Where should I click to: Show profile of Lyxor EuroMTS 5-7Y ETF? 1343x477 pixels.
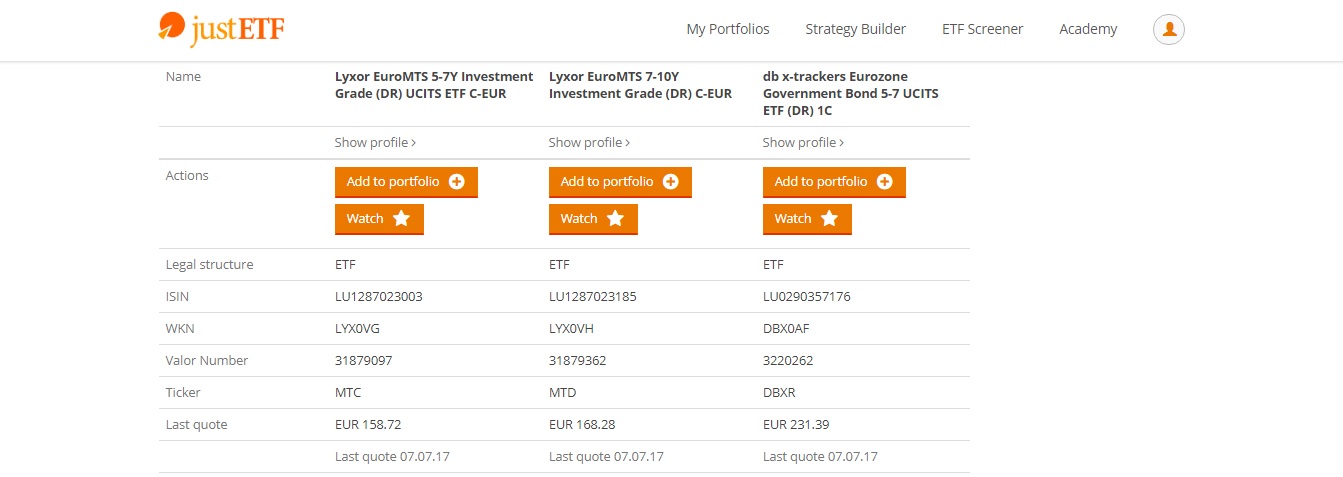[375, 143]
